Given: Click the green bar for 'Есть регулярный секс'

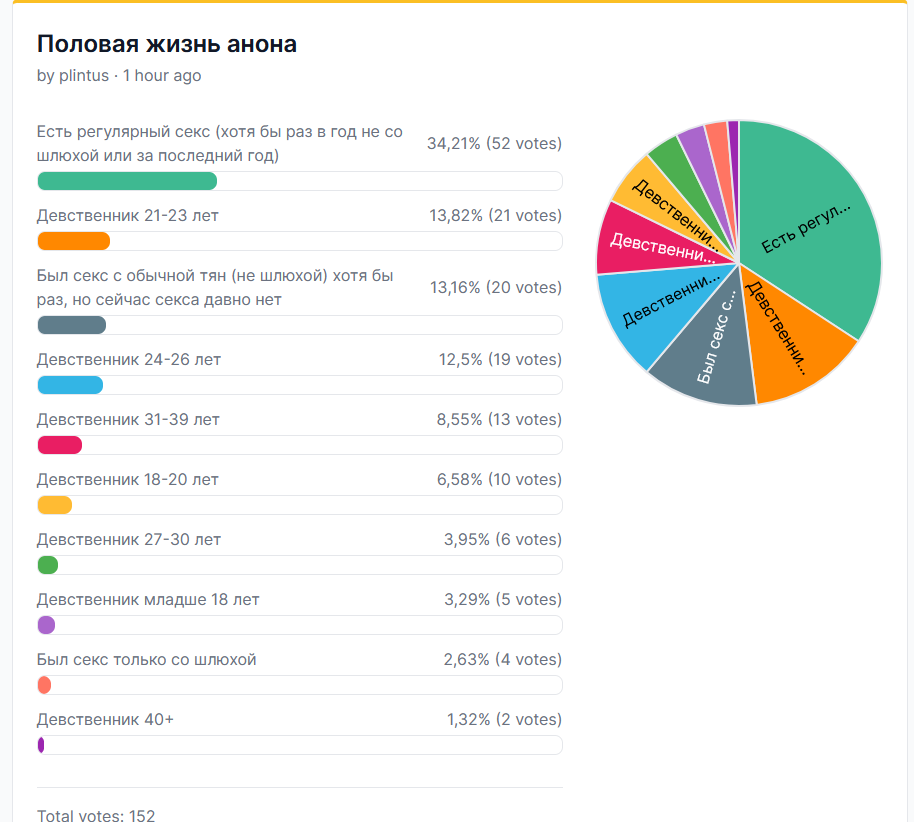Looking at the screenshot, I should point(127,181).
